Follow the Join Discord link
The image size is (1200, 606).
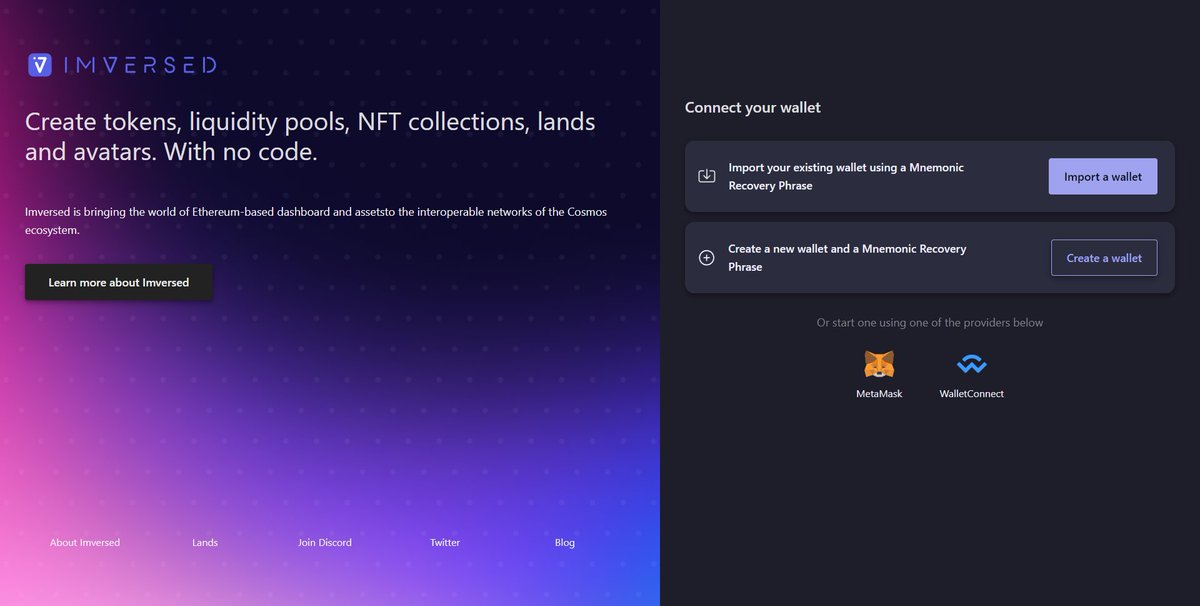point(325,543)
